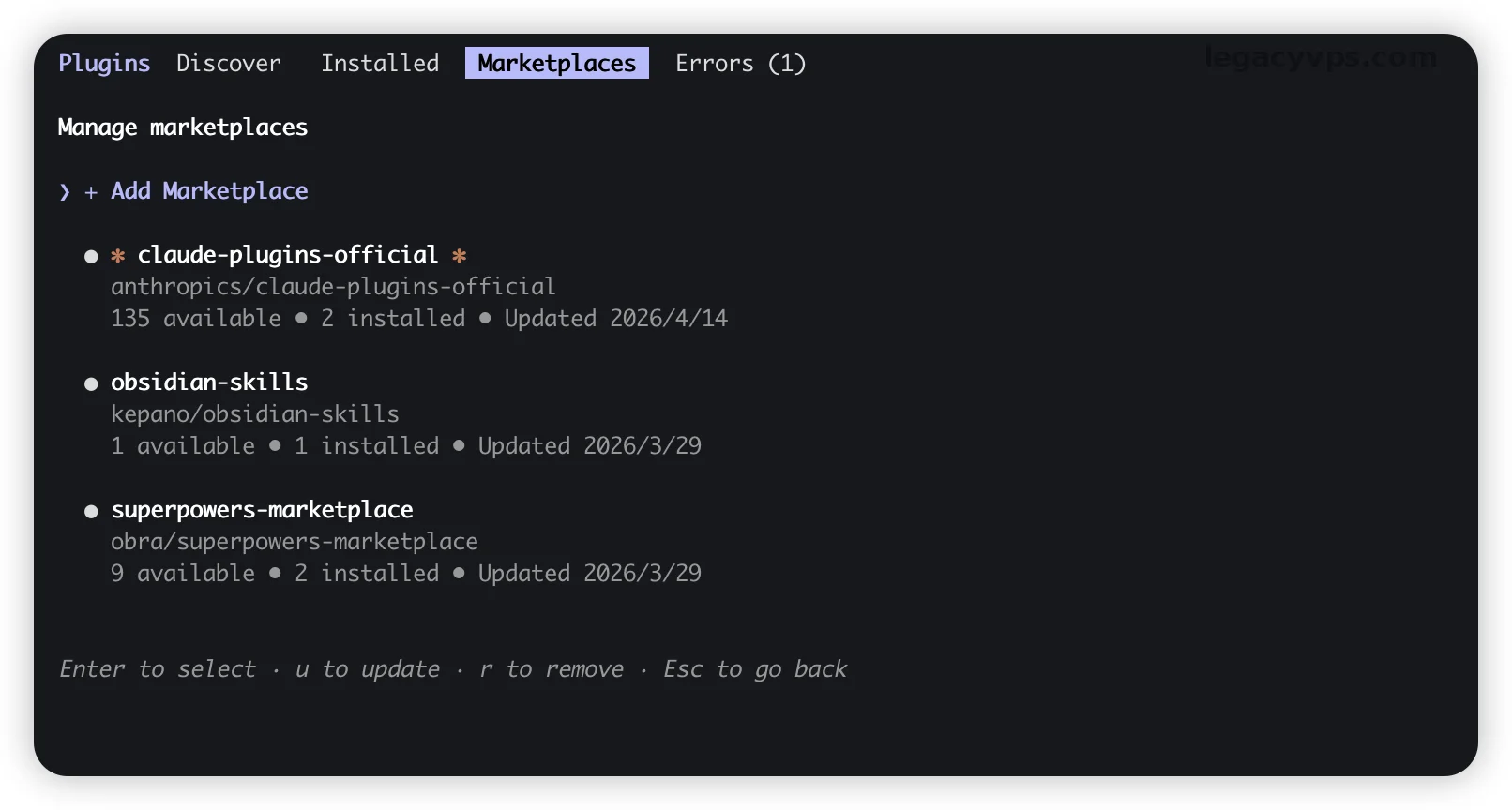Select the Marketplaces tab

click(556, 64)
